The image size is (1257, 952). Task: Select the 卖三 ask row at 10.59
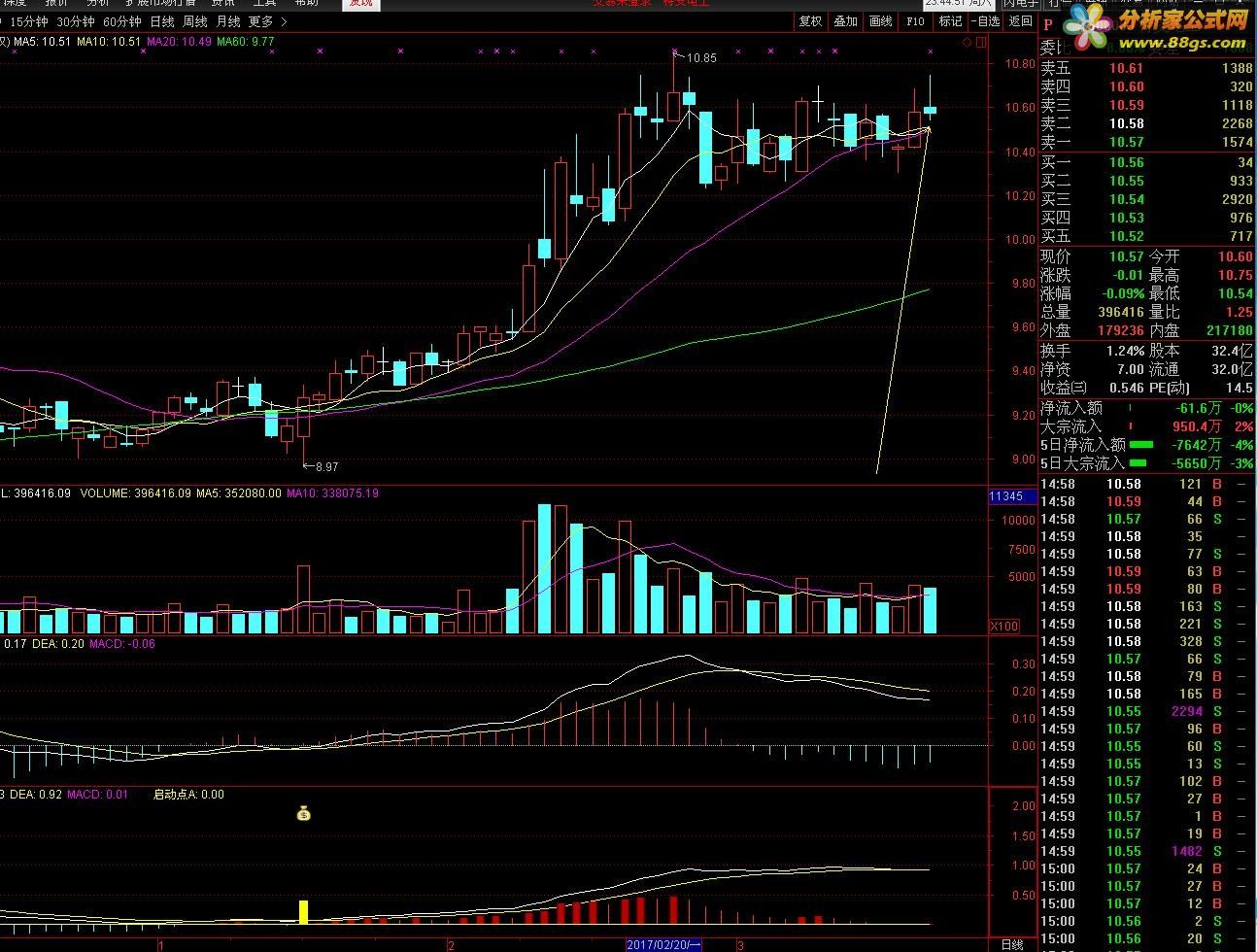click(1147, 105)
